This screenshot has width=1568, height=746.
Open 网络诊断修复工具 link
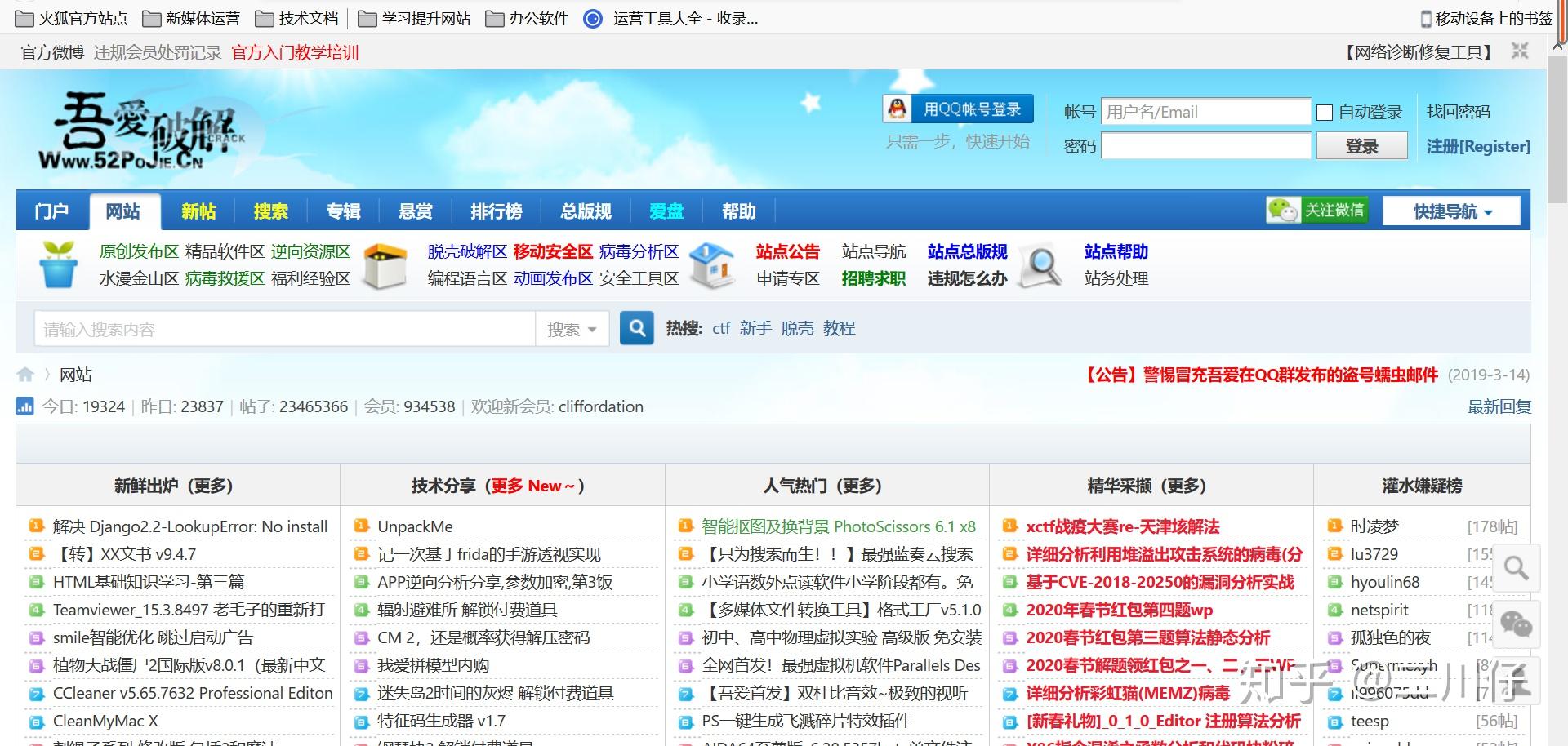(x=1419, y=52)
